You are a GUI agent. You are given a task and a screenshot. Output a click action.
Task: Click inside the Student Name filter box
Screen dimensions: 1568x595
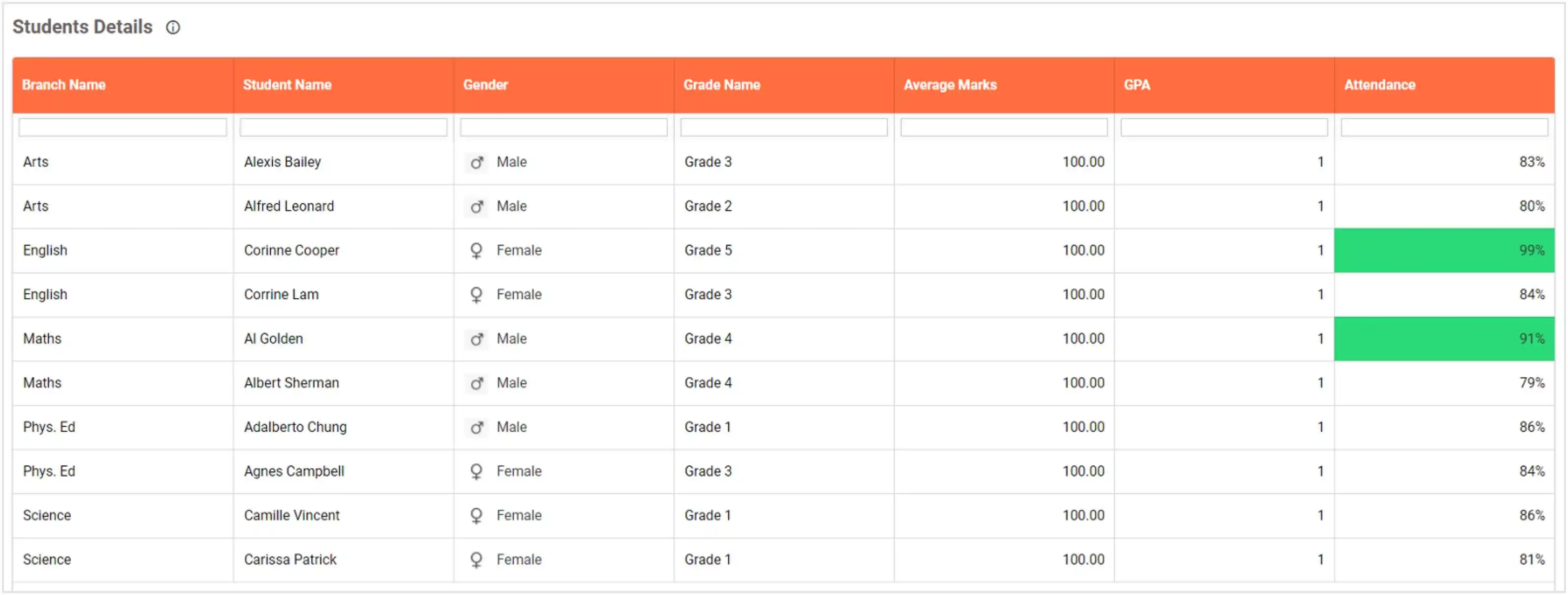pos(343,127)
